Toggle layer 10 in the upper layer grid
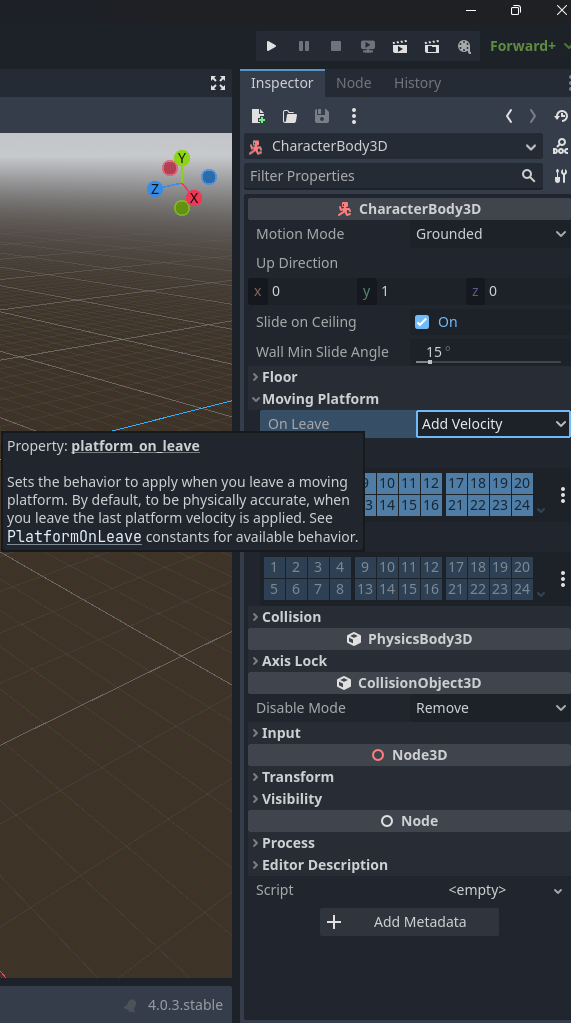This screenshot has height=1023, width=571. pos(387,483)
